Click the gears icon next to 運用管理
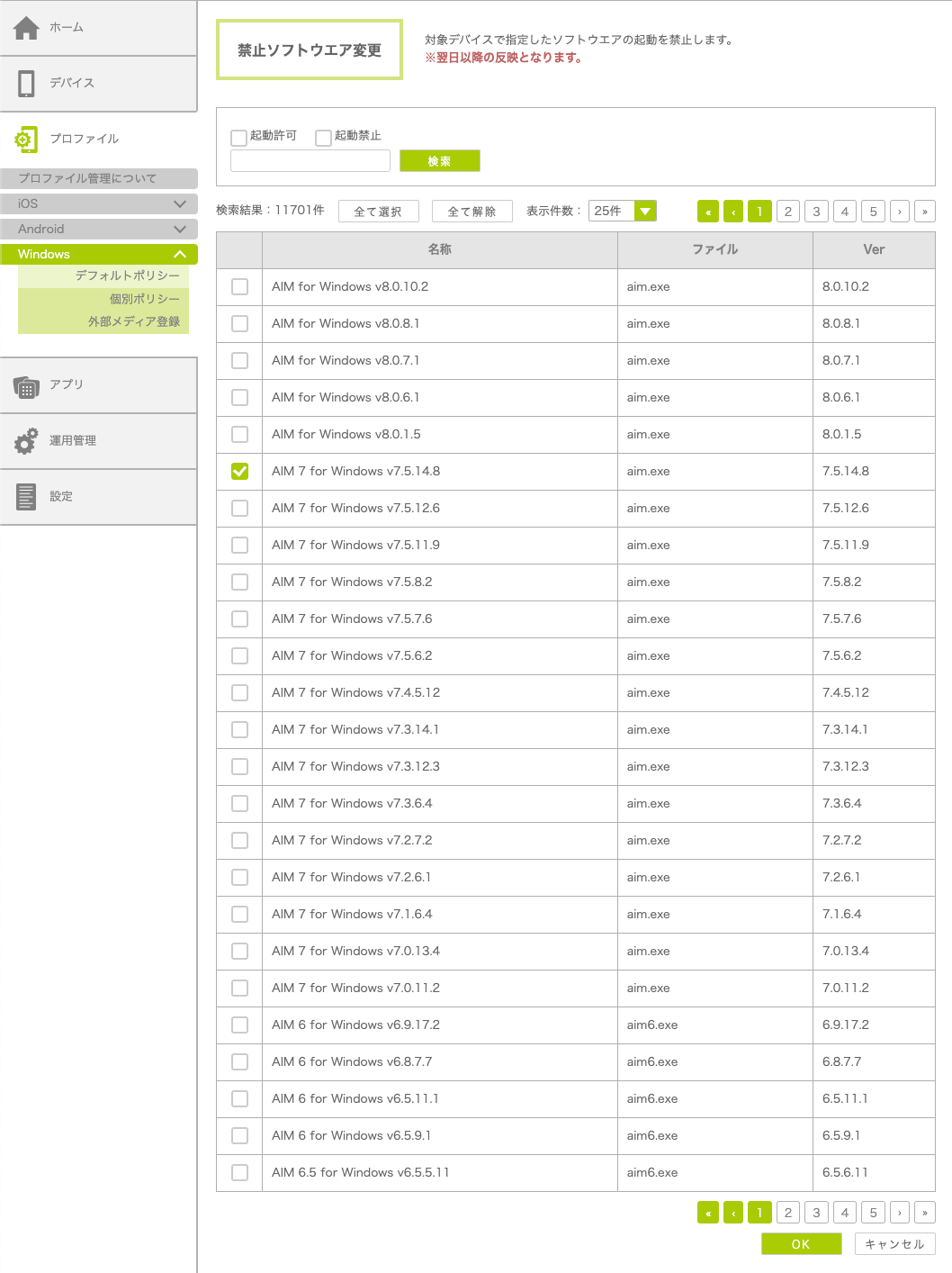Image resolution: width=952 pixels, height=1273 pixels. tap(26, 440)
